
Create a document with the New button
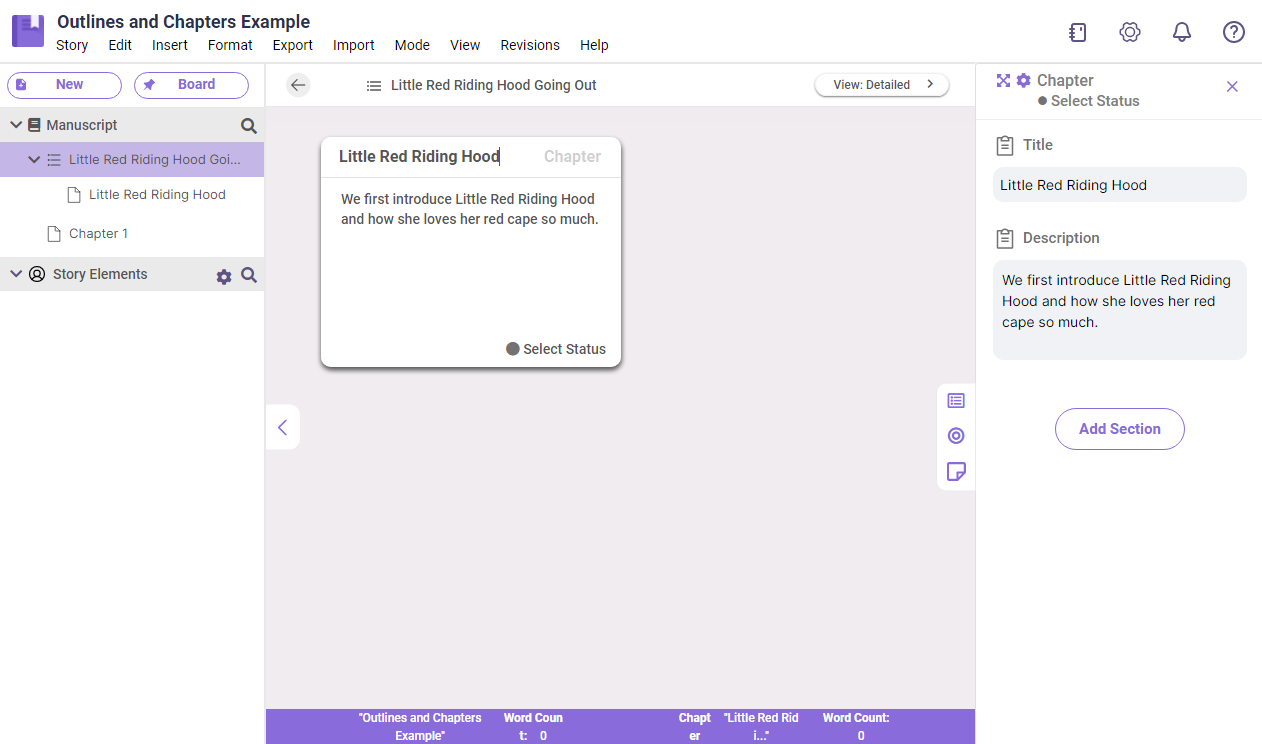(x=64, y=85)
